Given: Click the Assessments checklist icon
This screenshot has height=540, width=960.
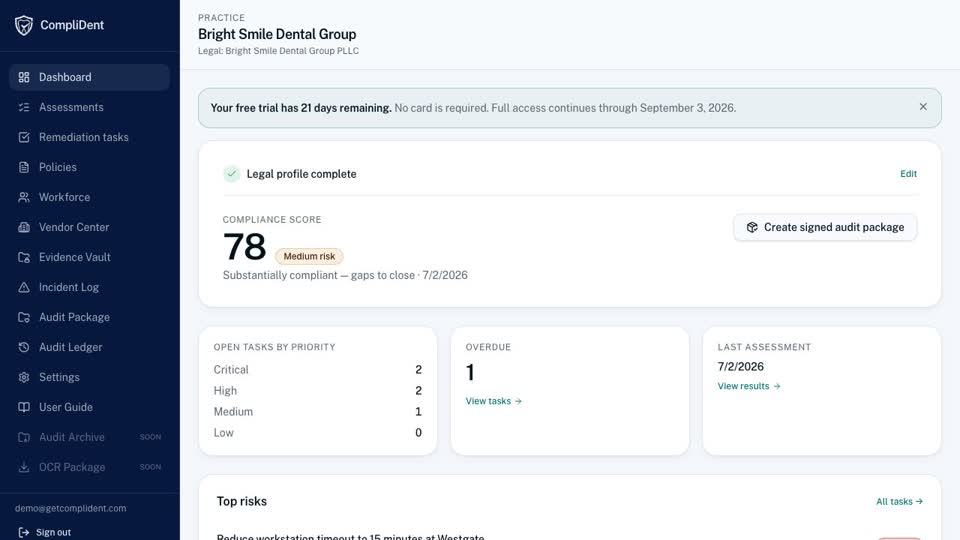Looking at the screenshot, I should [24, 107].
